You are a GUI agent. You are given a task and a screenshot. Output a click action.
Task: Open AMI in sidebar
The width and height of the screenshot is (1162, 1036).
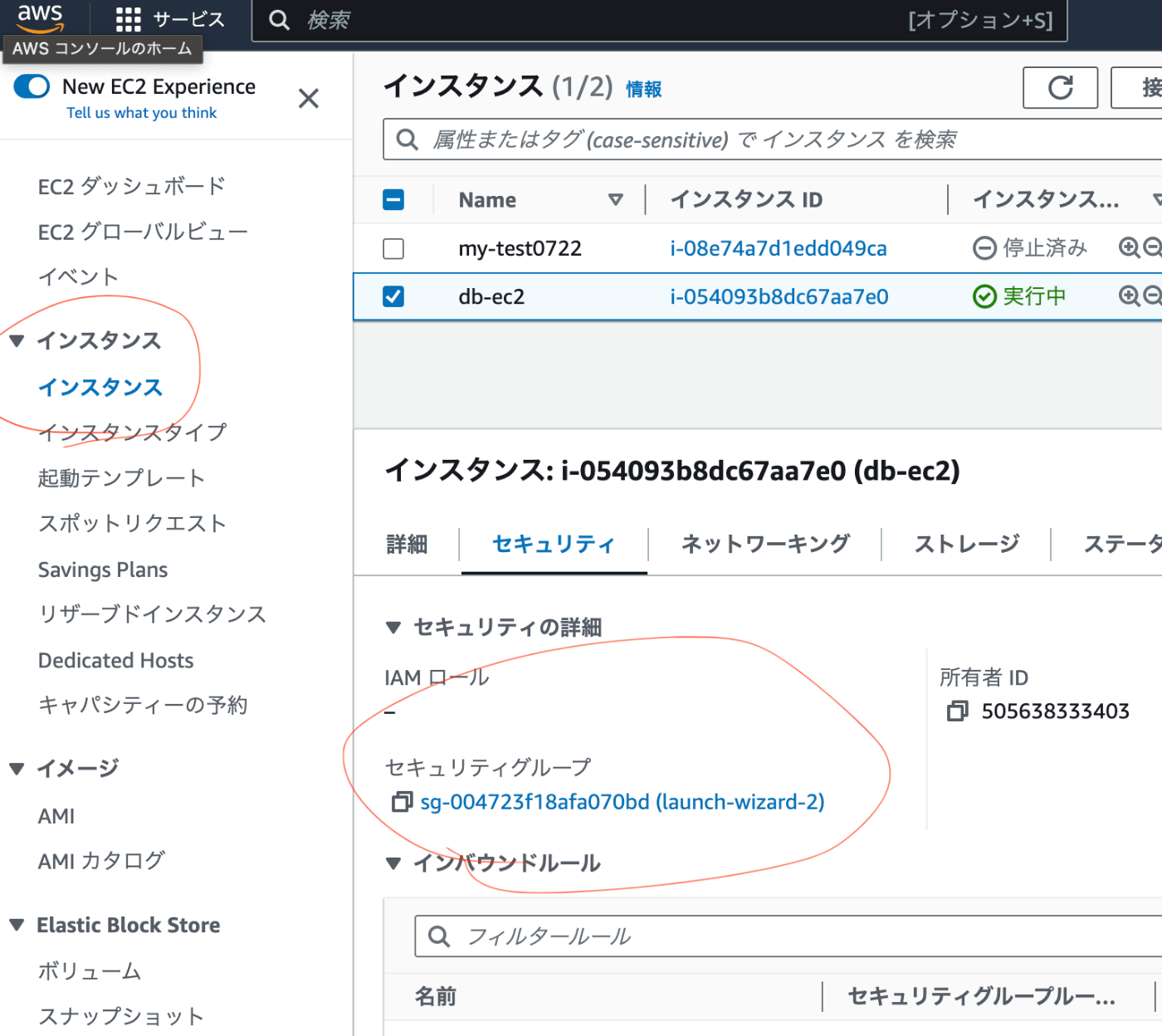point(56,816)
